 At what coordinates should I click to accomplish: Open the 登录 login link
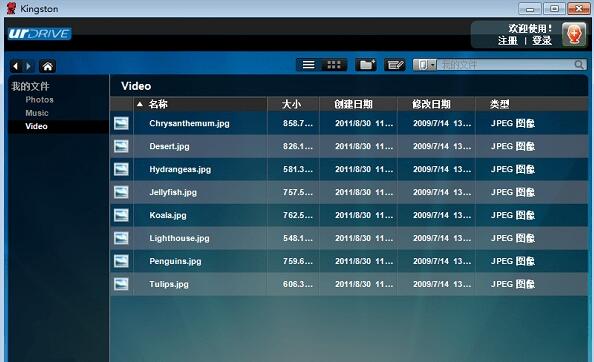(542, 41)
